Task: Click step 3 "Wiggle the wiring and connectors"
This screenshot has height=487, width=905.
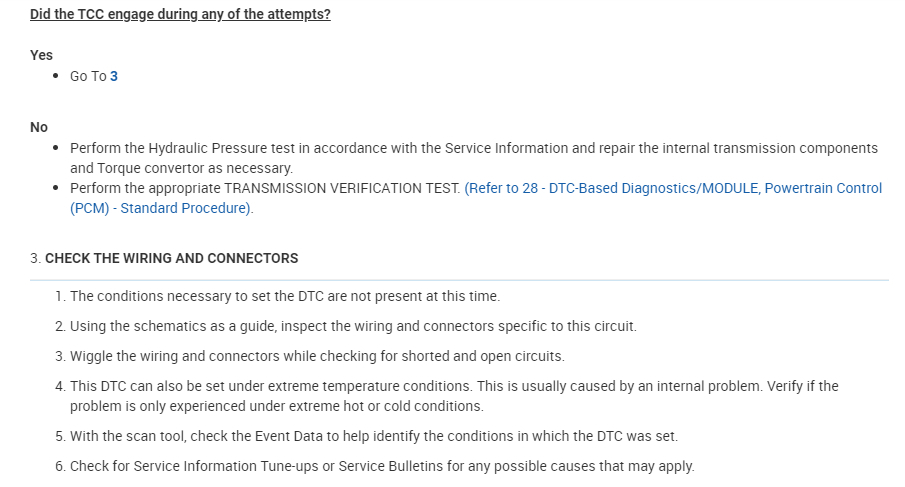Action: click(x=316, y=356)
